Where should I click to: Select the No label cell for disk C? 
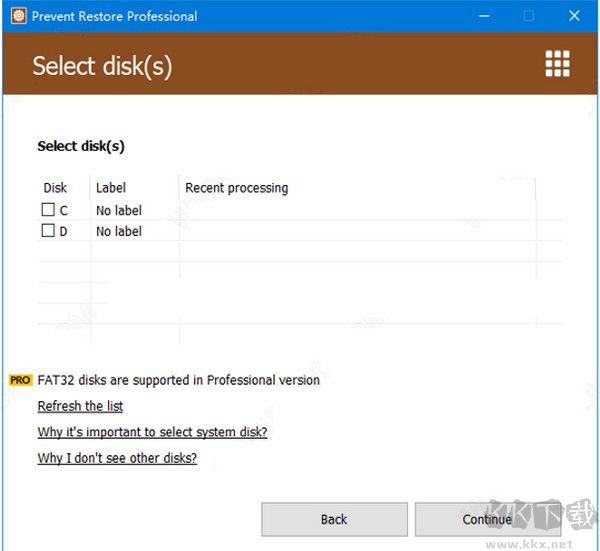coord(119,211)
